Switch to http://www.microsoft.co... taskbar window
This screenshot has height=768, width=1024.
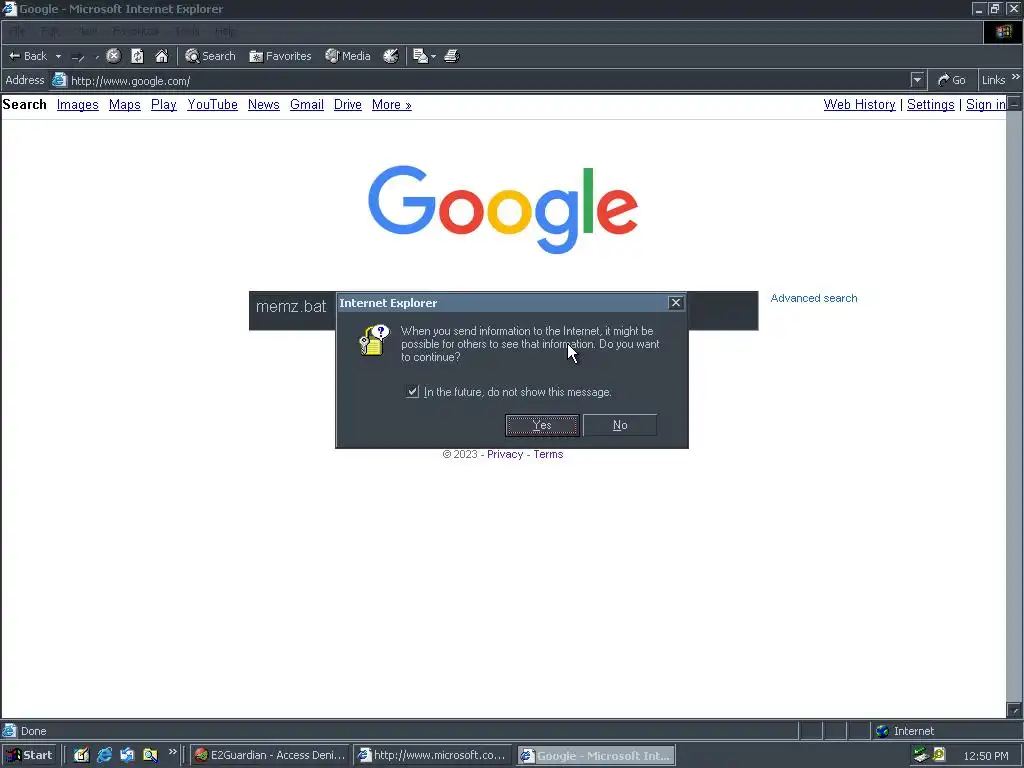coord(434,756)
